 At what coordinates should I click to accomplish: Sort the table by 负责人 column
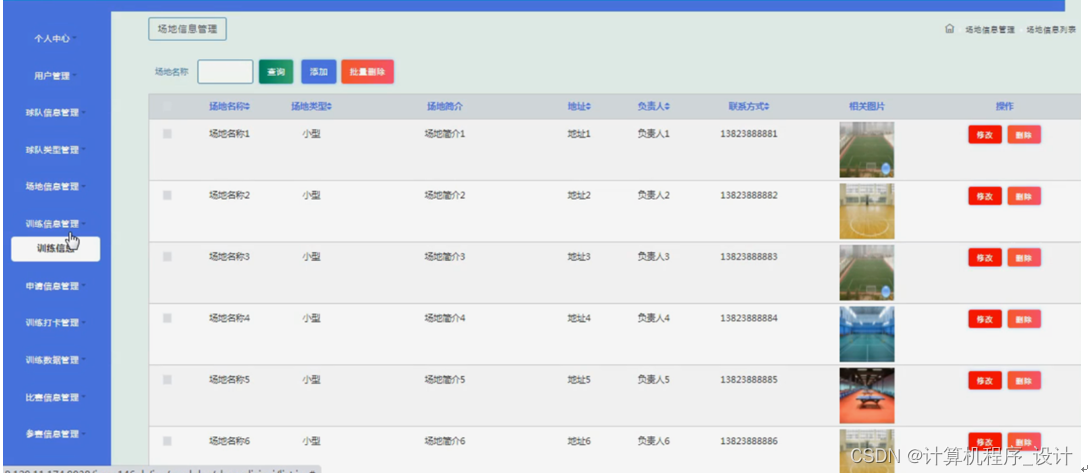(653, 107)
